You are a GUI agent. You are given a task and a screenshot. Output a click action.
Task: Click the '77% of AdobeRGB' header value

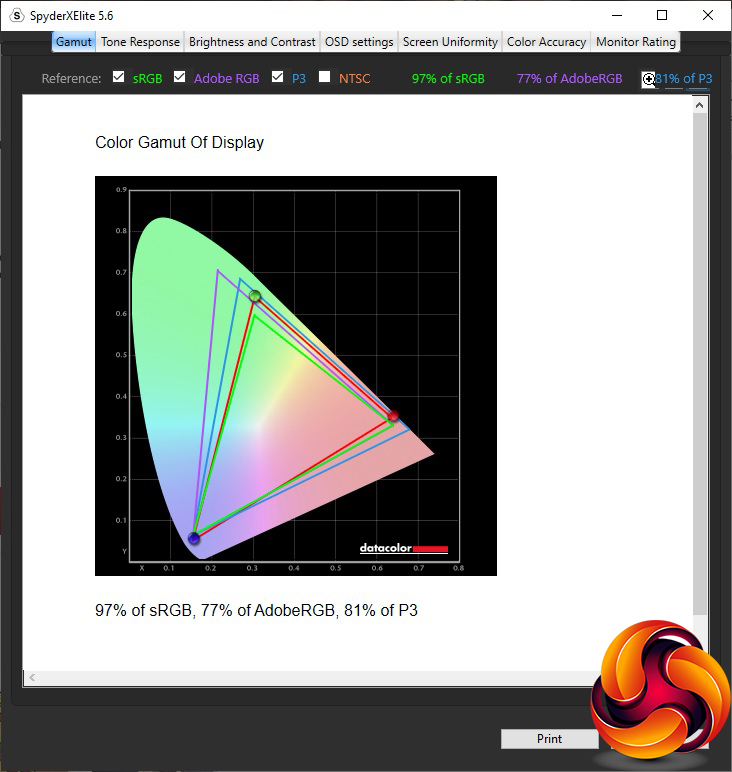pos(570,79)
